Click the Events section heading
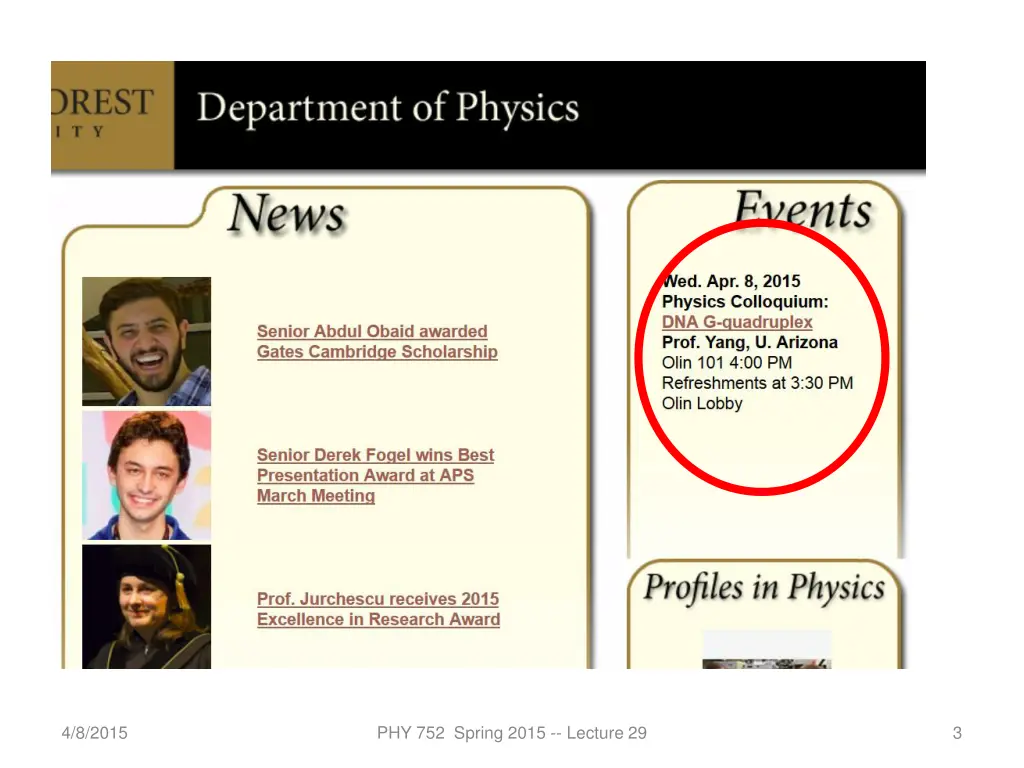1024x768 pixels. coord(803,210)
